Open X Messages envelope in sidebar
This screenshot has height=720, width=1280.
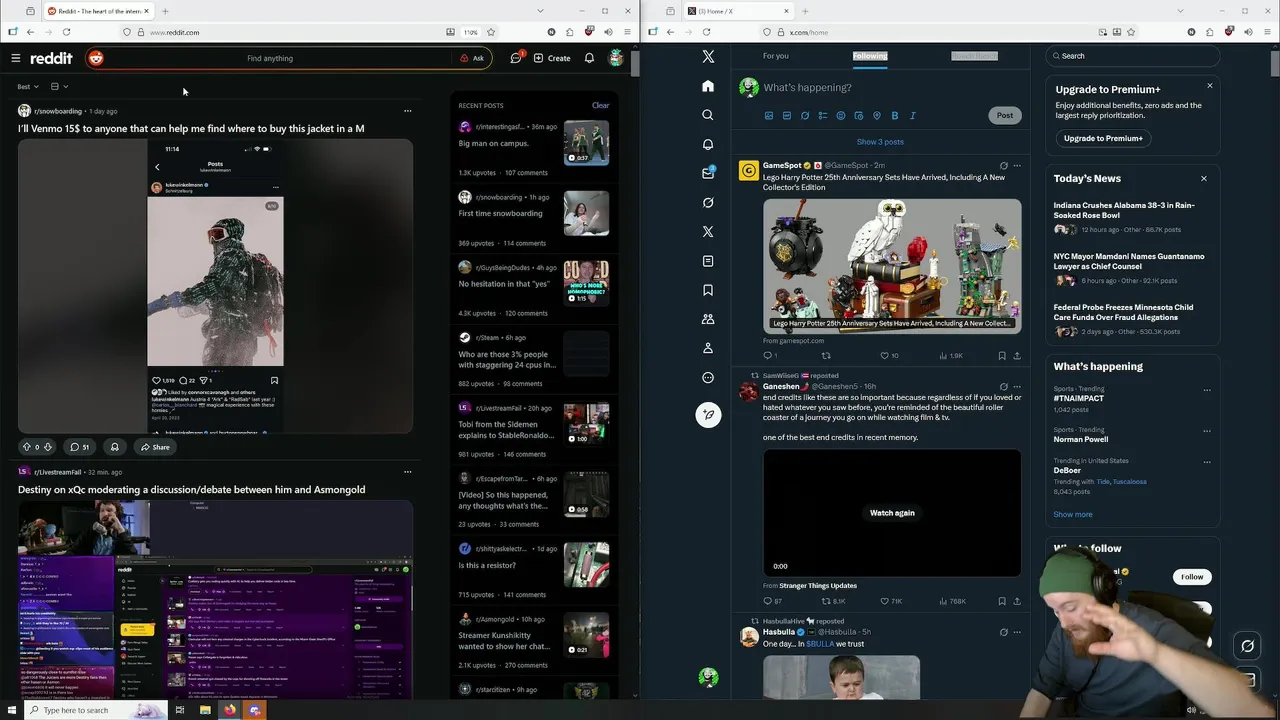(708, 173)
